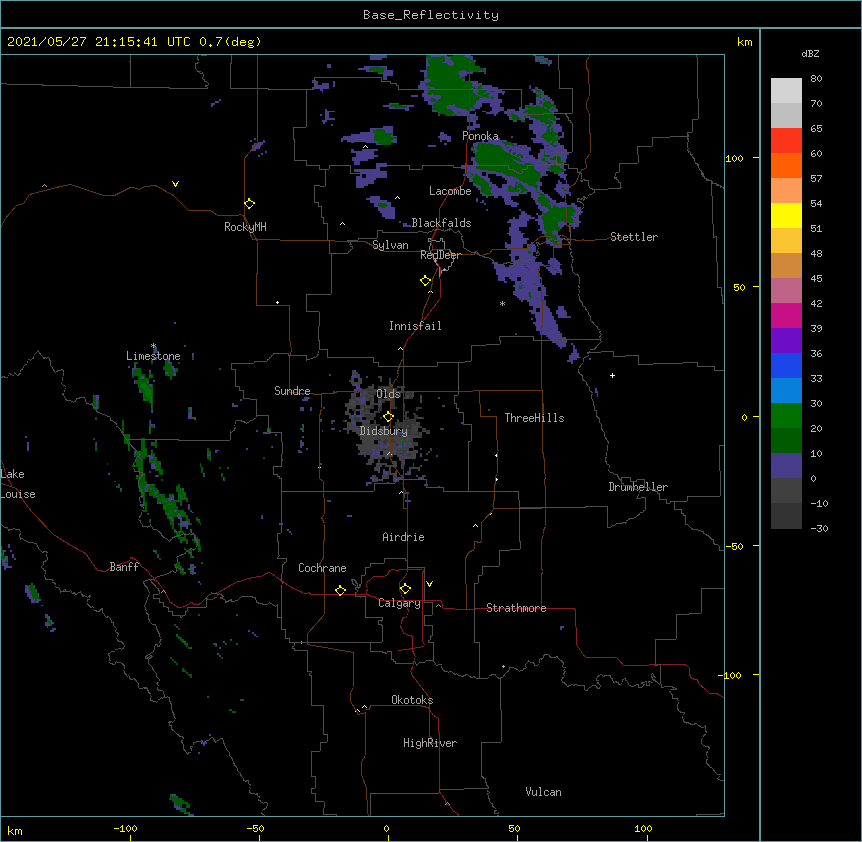862x842 pixels.
Task: Select the magenta 39-42 dBZ legend swatch
Action: 786,315
